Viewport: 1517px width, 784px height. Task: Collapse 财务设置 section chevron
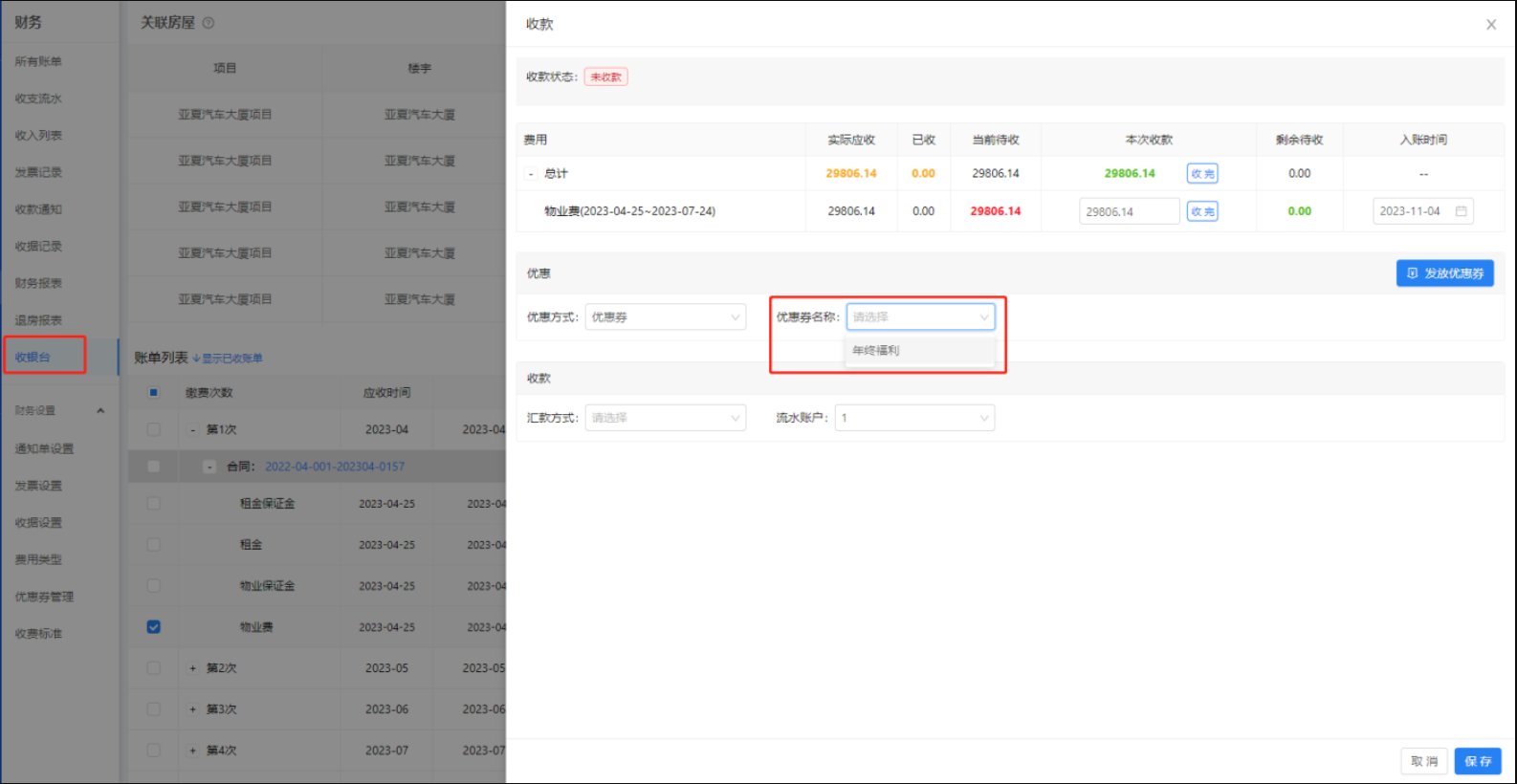point(100,411)
